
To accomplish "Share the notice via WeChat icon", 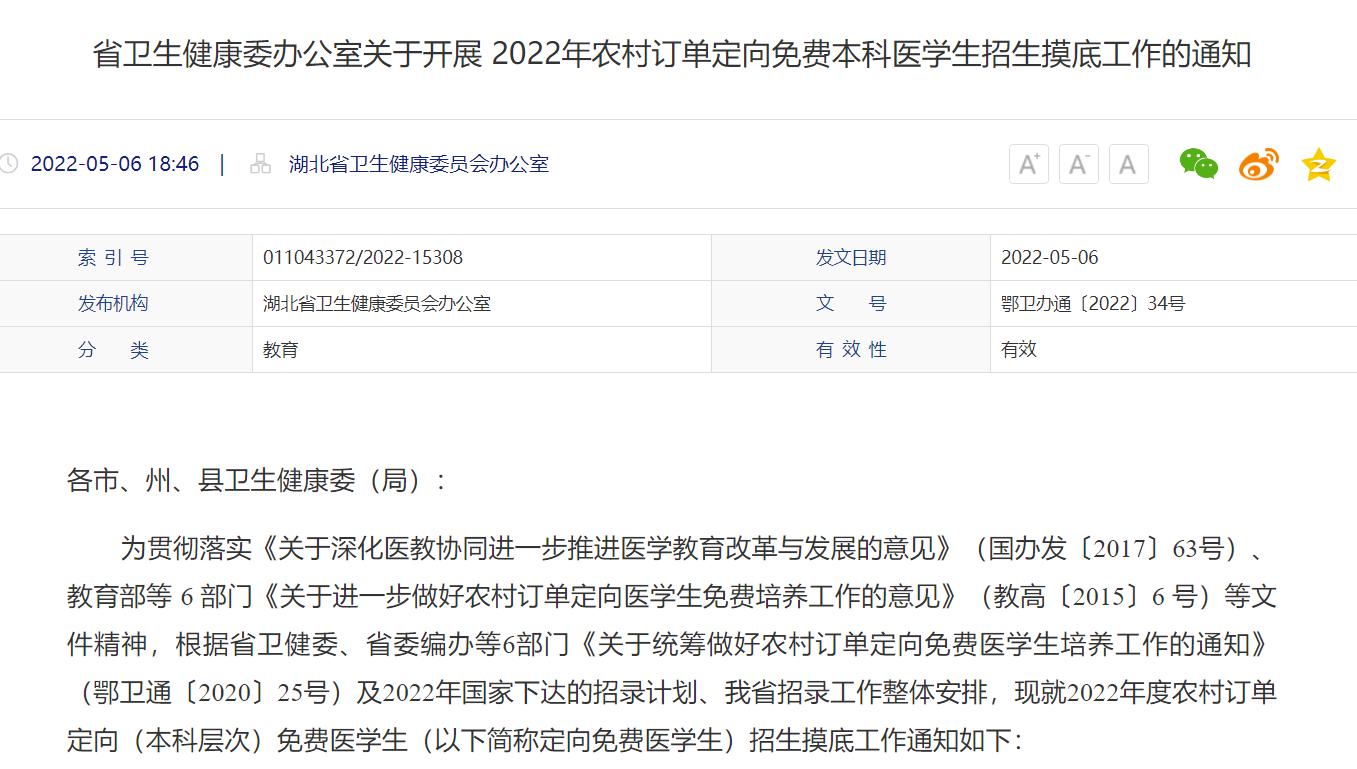I will 1198,164.
